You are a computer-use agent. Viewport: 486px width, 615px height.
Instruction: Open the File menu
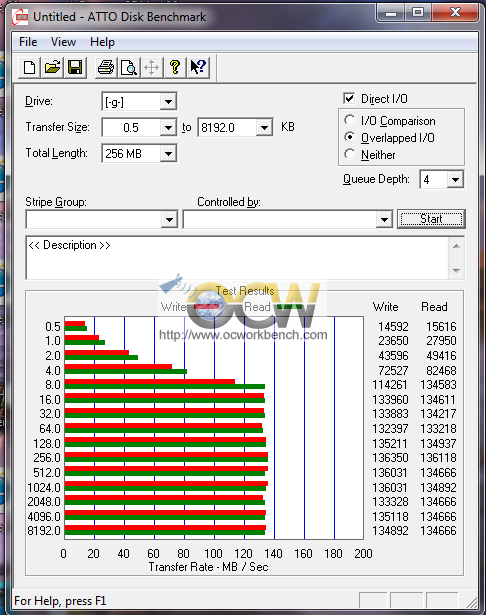click(28, 42)
